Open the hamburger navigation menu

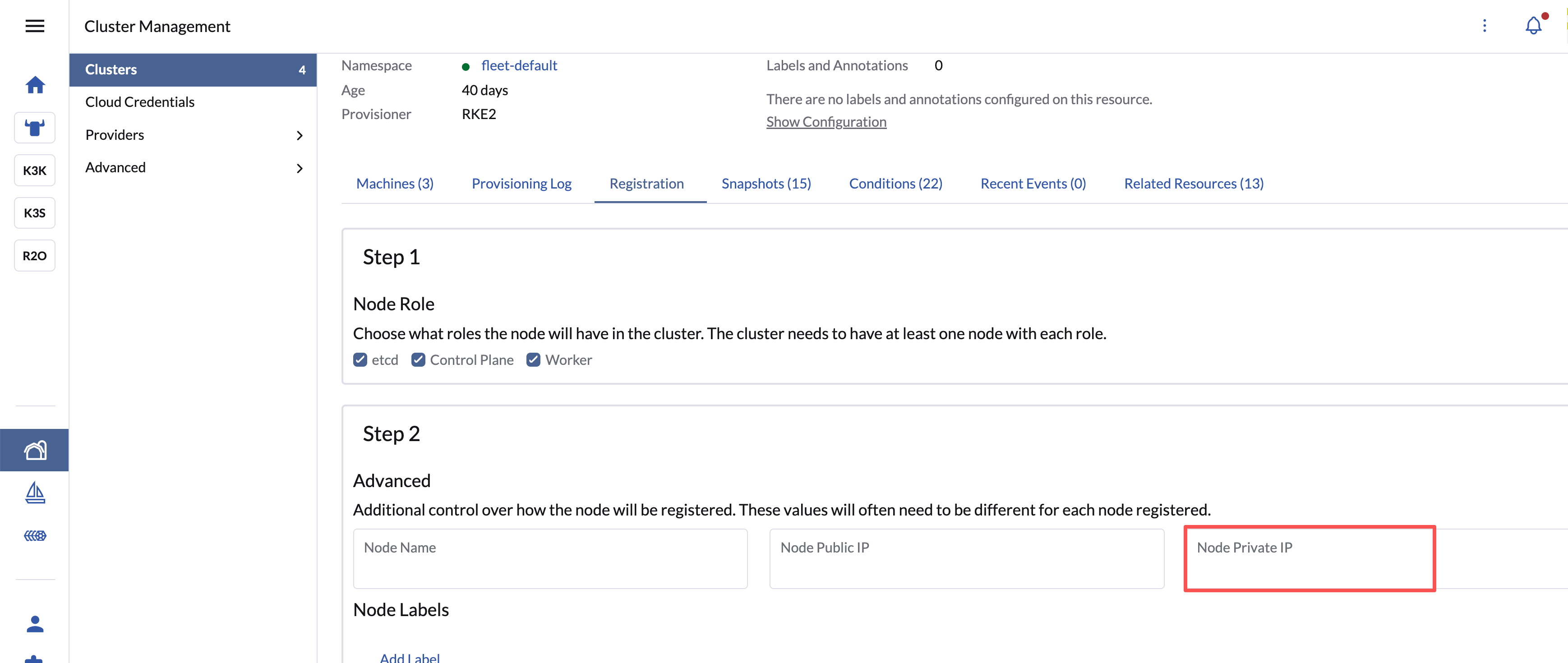point(35,26)
